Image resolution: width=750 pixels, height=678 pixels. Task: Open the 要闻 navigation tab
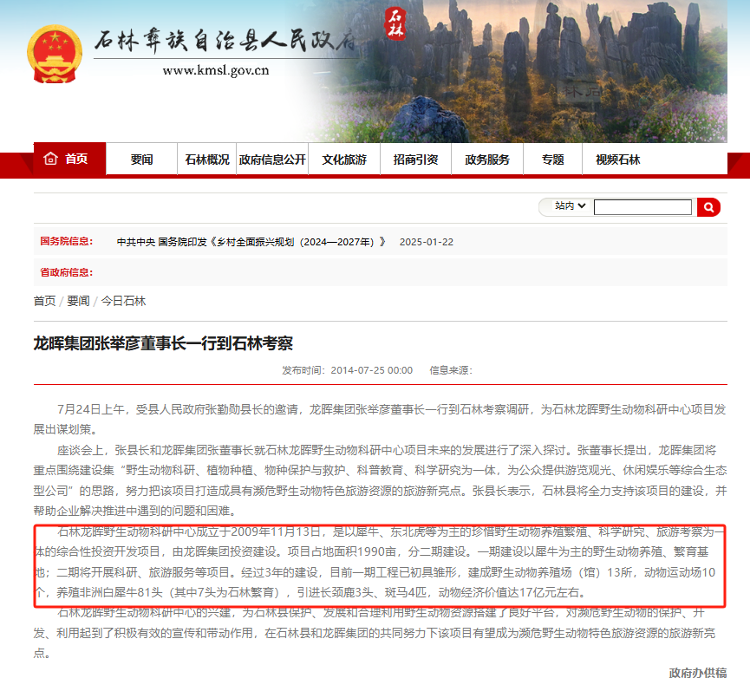pyautogui.click(x=142, y=160)
